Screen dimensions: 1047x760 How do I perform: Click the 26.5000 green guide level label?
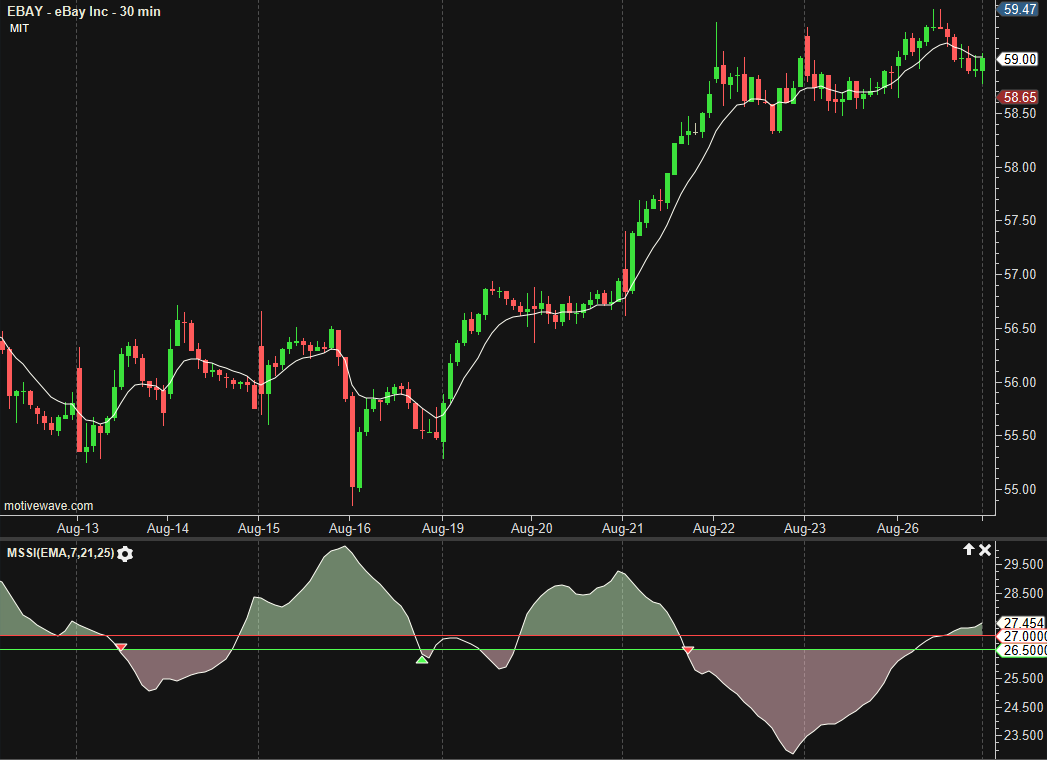point(1023,650)
